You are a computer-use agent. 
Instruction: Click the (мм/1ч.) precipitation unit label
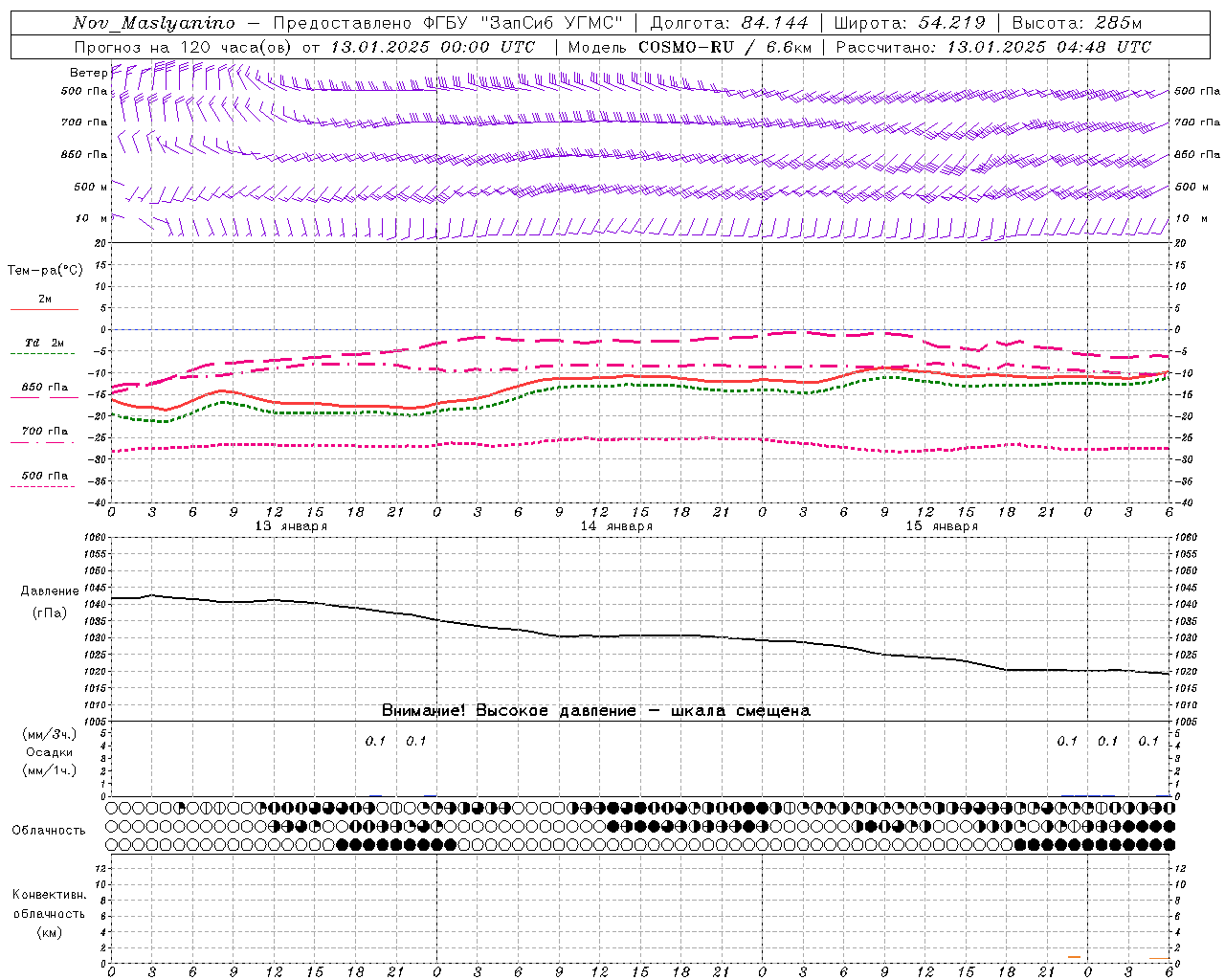tap(50, 770)
